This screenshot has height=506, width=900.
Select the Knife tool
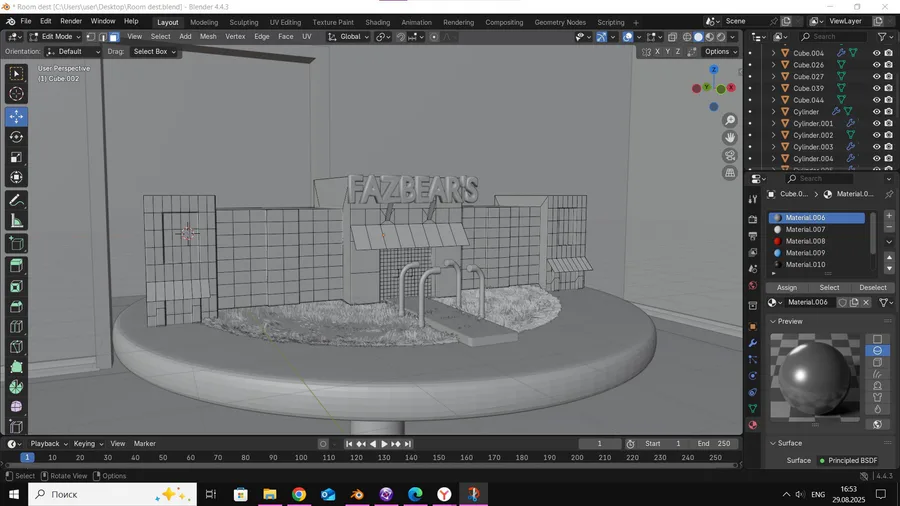point(16,347)
